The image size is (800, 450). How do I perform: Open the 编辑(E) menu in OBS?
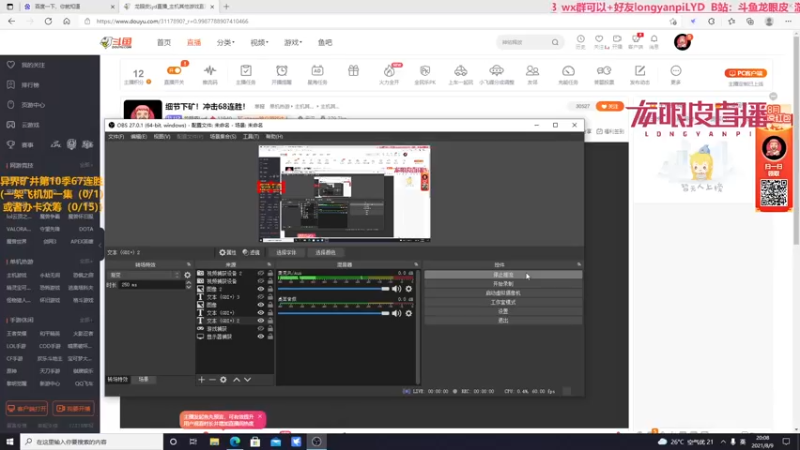tap(139, 137)
